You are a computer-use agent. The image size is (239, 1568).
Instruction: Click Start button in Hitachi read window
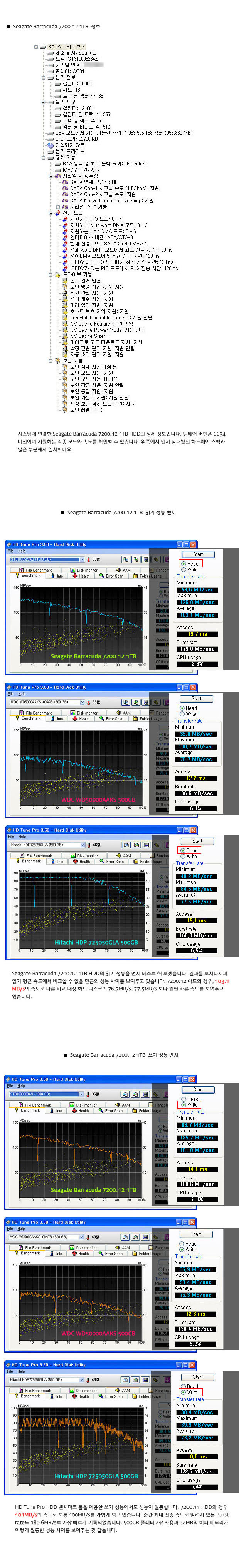tap(197, 841)
